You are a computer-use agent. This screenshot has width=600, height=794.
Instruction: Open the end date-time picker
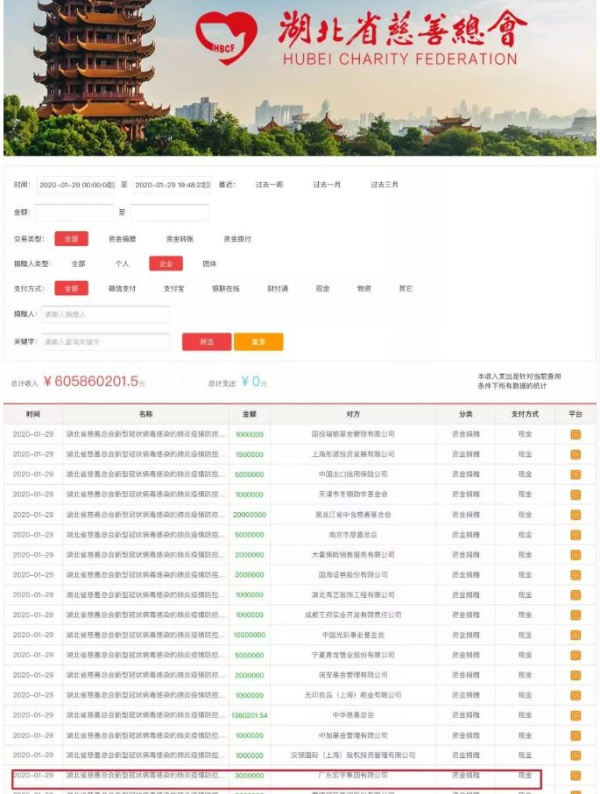coord(172,185)
